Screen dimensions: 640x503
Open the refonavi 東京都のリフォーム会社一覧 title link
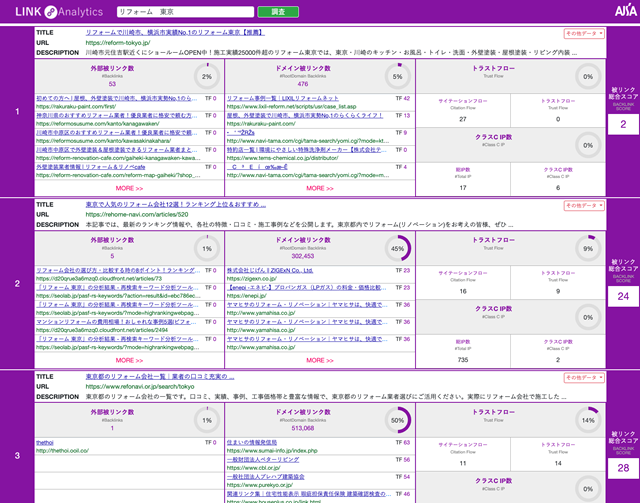pyautogui.click(x=160, y=376)
